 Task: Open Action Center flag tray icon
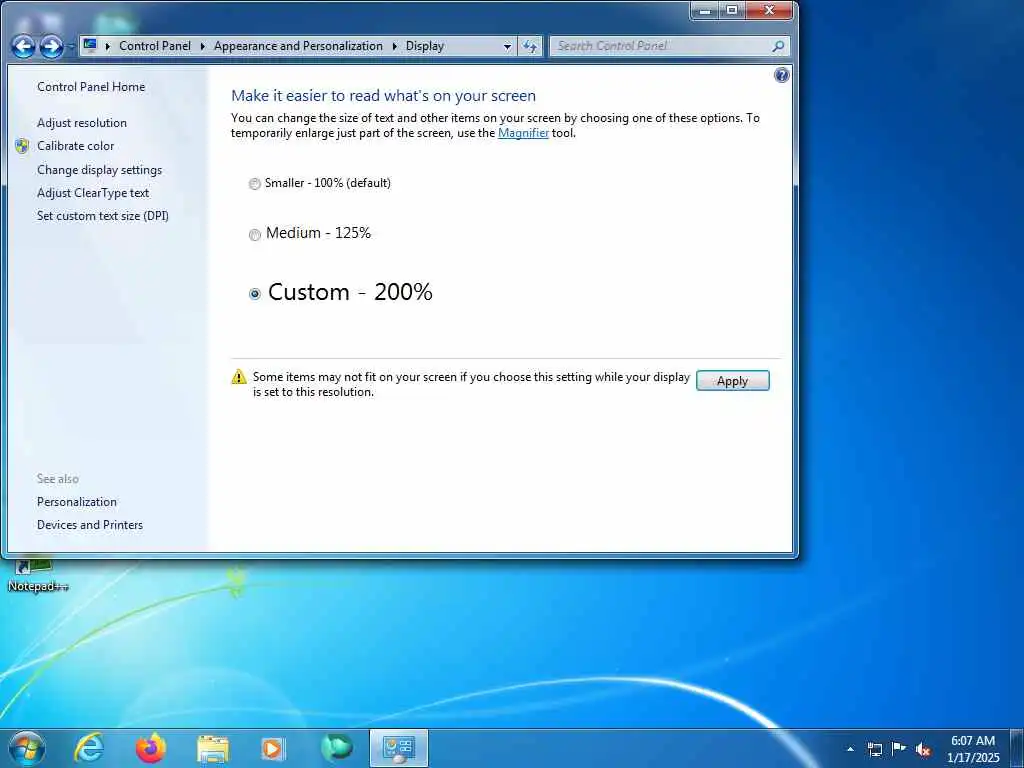[899, 749]
